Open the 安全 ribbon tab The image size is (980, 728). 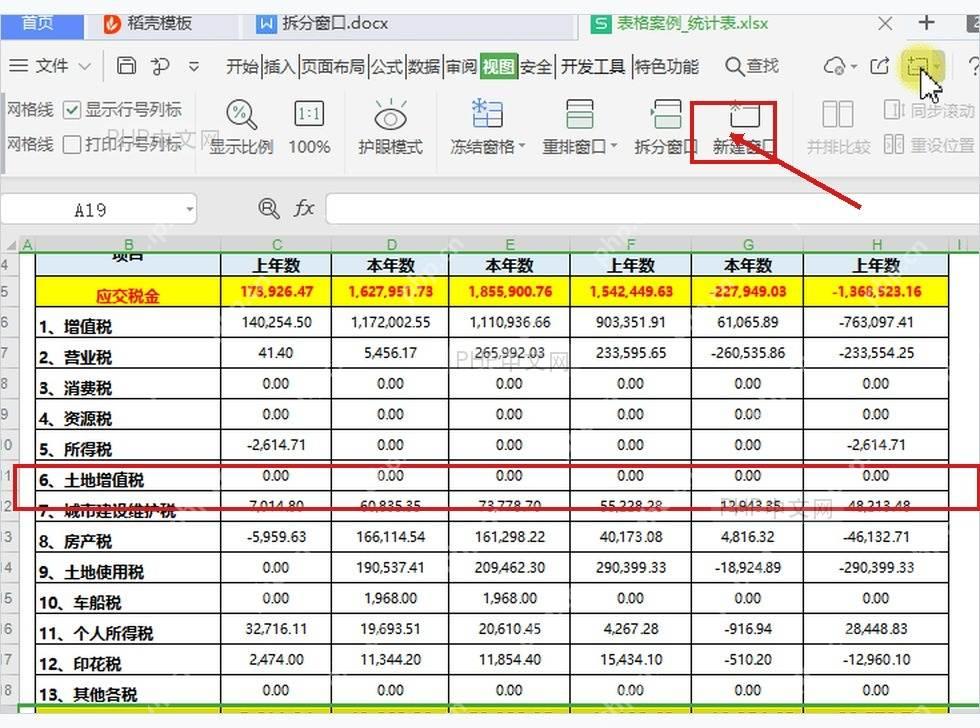[536, 66]
